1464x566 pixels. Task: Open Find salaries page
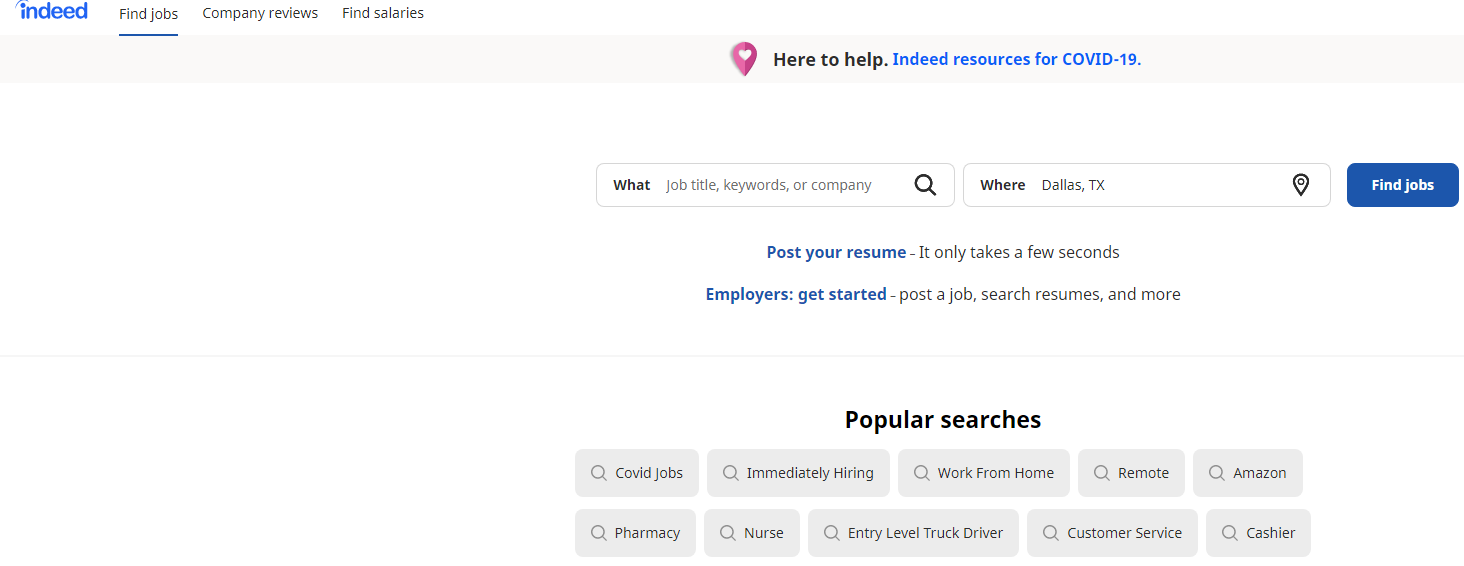(383, 13)
